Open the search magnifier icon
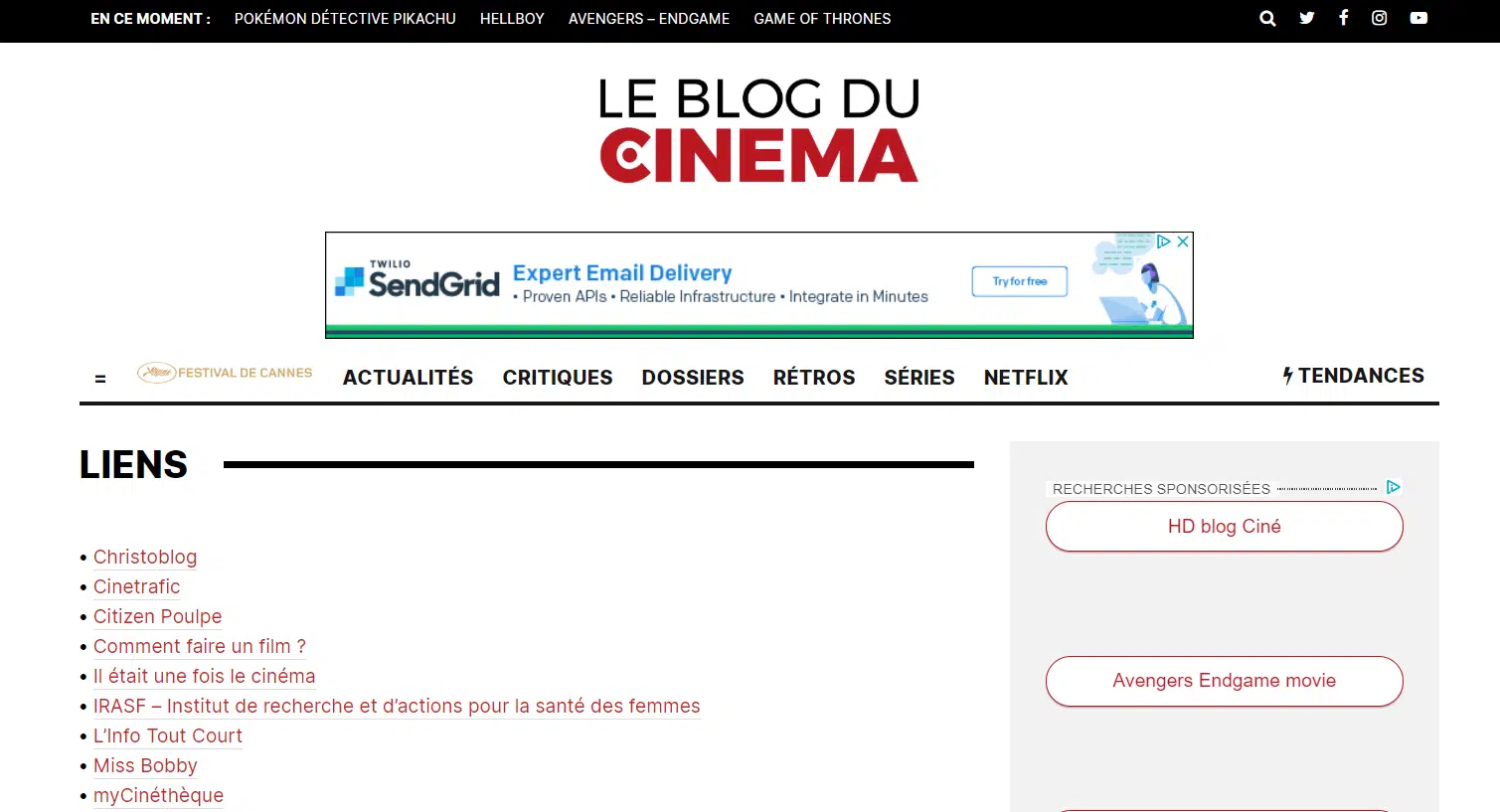Viewport: 1500px width, 812px height. pyautogui.click(x=1266, y=18)
